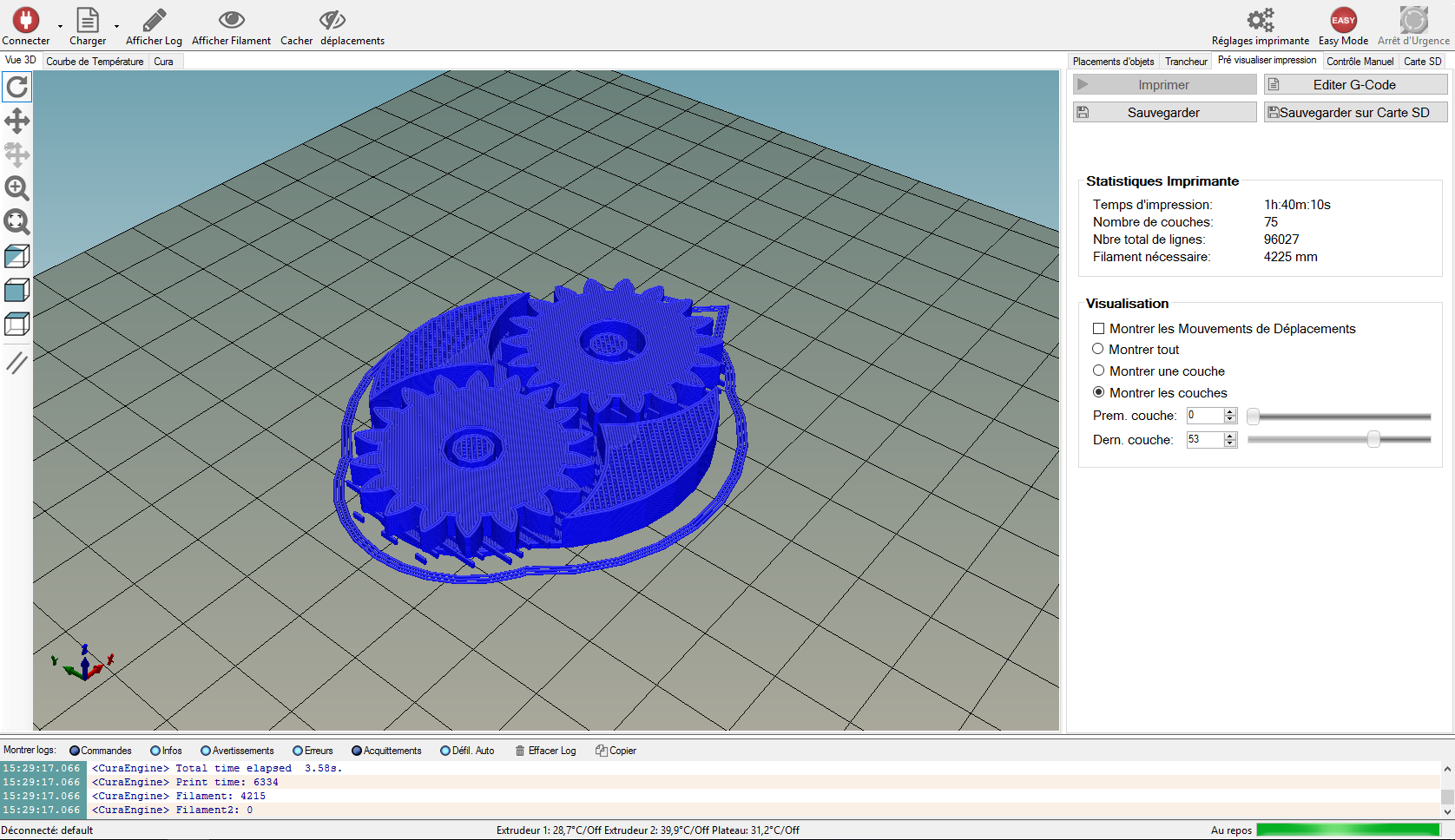Toggle the Afficher Log pencil icon

[154, 19]
